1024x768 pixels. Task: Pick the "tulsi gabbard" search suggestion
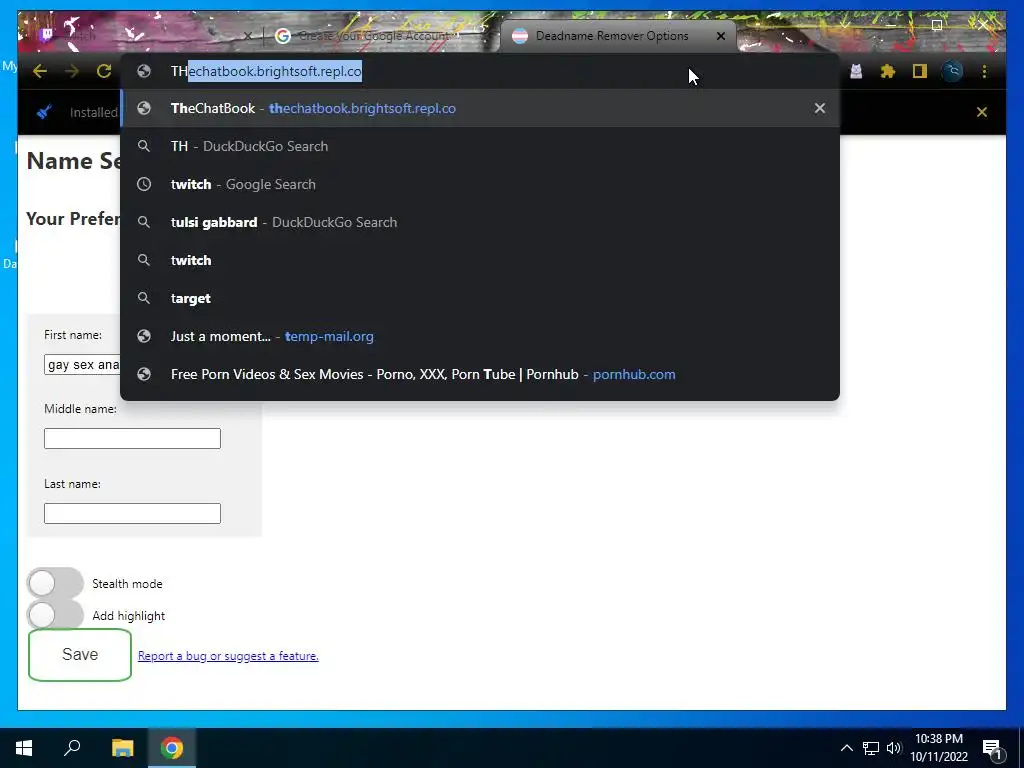(480, 222)
